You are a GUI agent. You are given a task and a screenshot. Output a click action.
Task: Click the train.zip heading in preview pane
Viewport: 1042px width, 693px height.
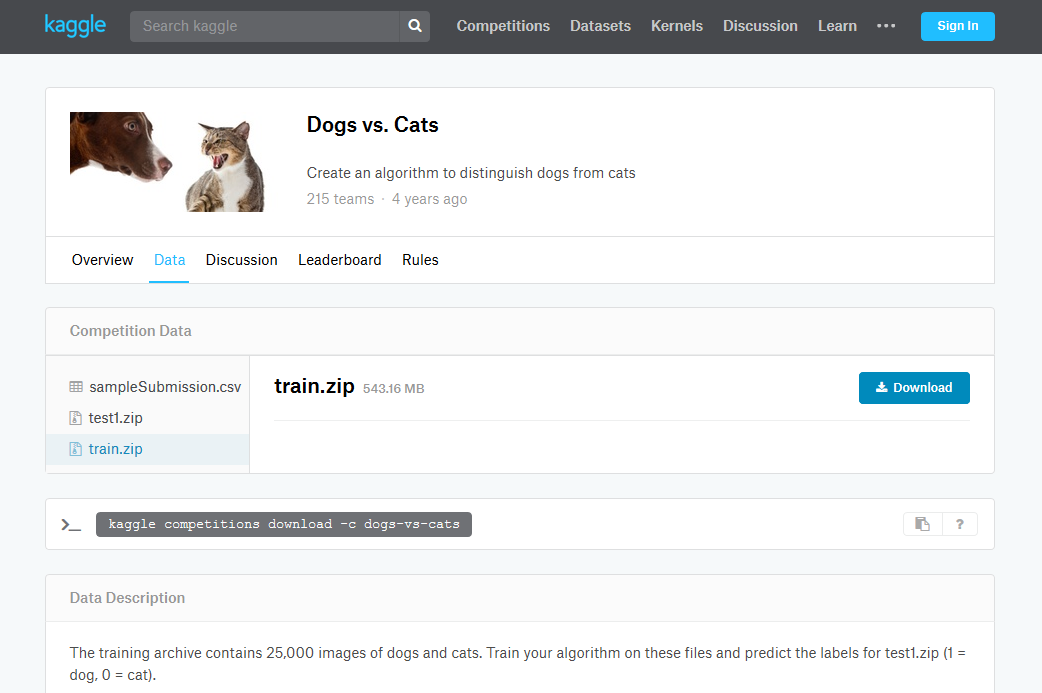click(314, 386)
